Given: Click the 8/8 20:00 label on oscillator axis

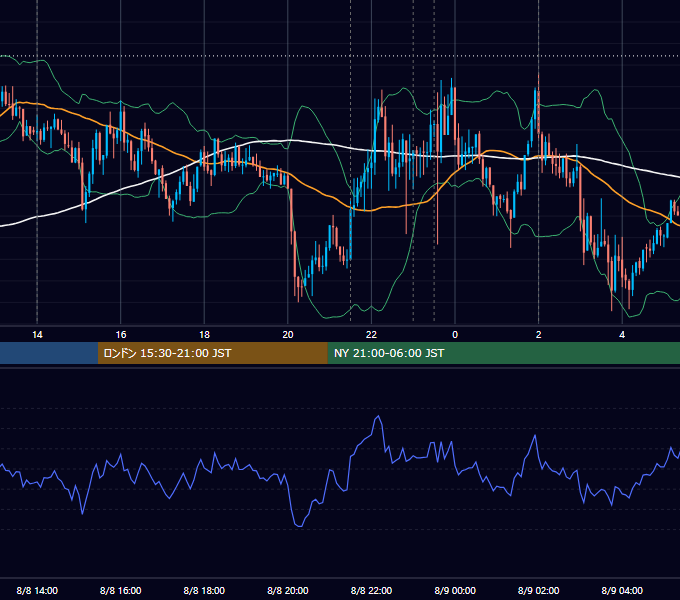Looking at the screenshot, I should point(288,591).
